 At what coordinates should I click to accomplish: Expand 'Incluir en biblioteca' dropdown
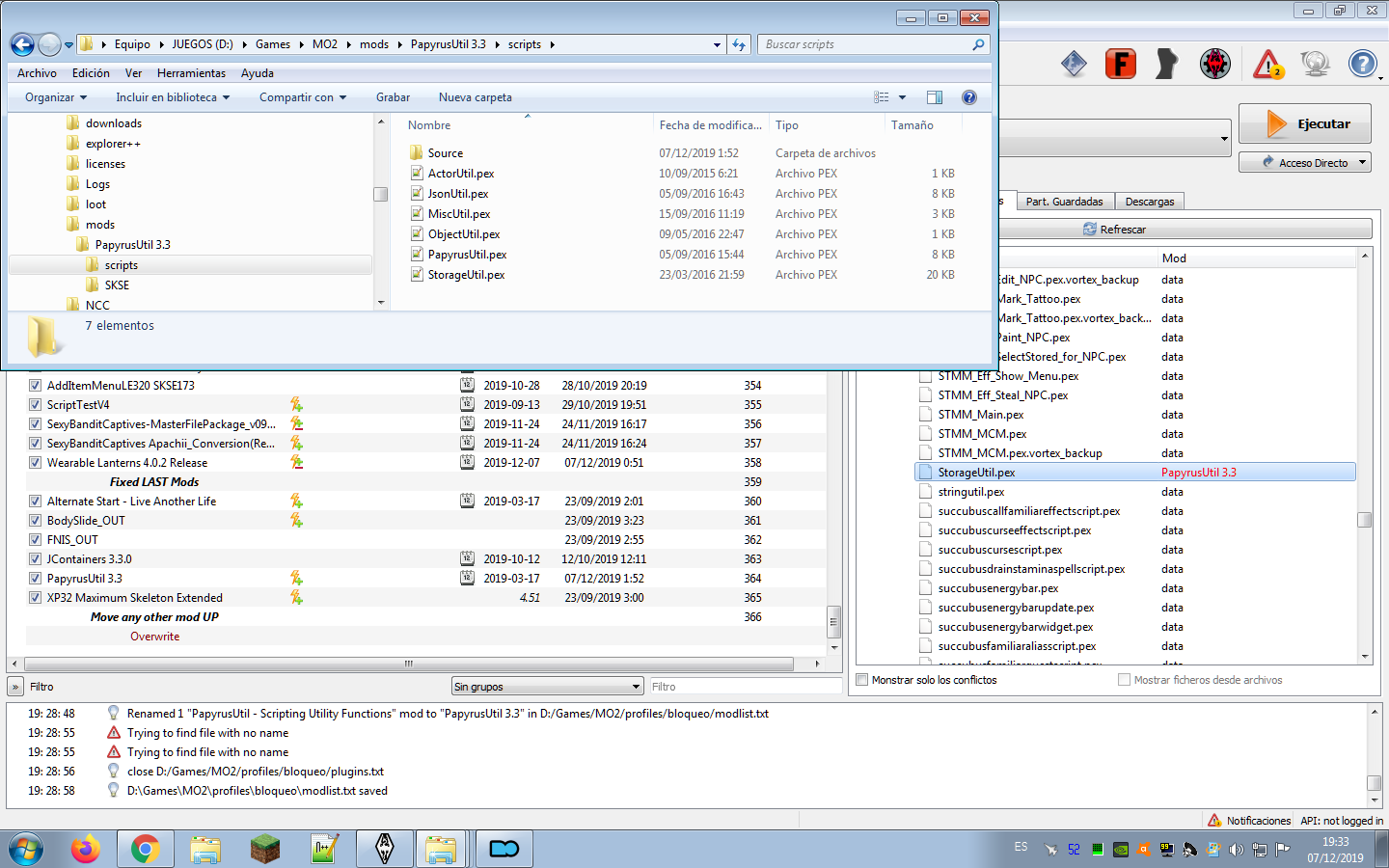tap(173, 97)
